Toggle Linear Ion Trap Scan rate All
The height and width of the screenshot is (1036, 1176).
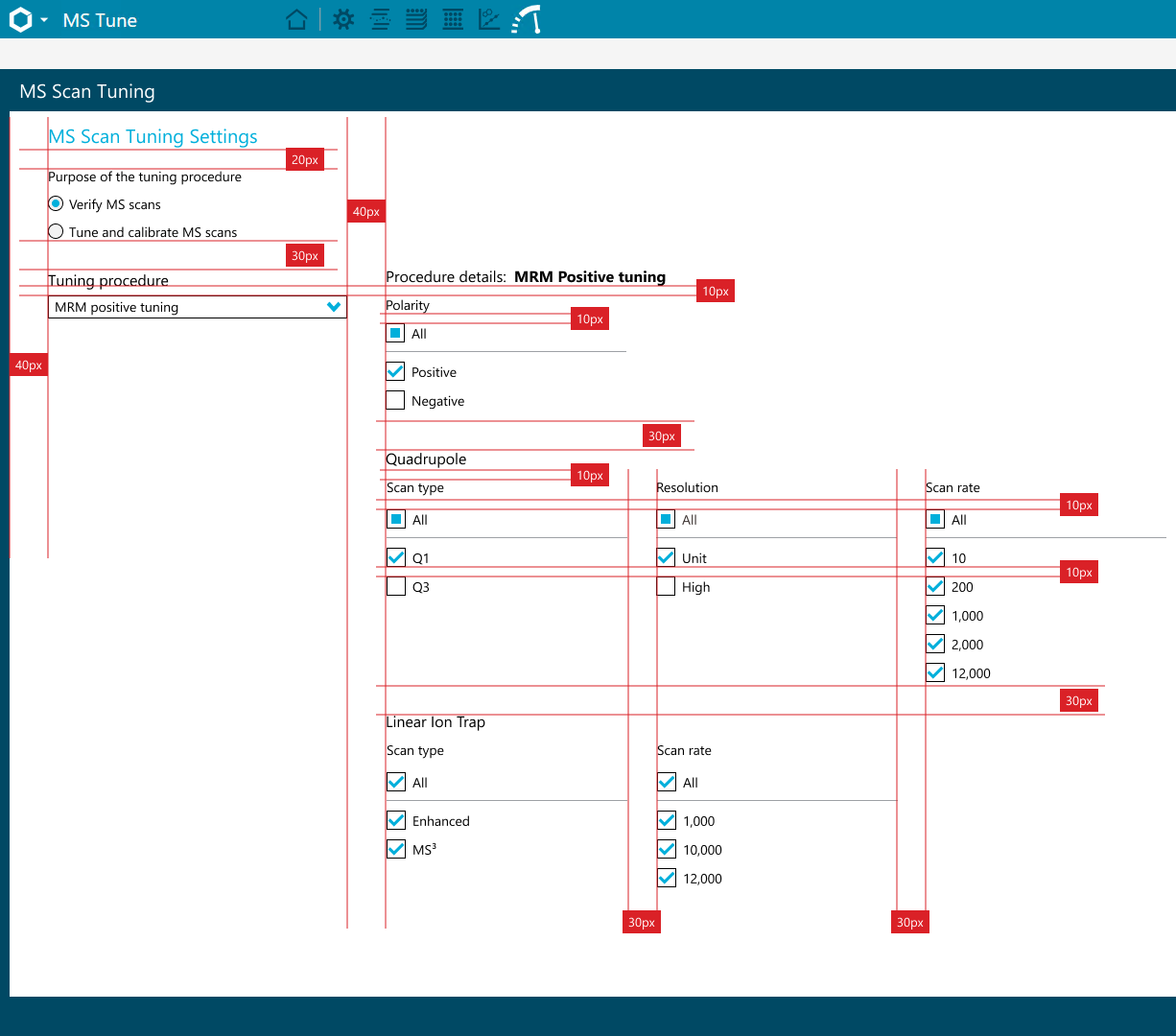pyautogui.click(x=667, y=782)
